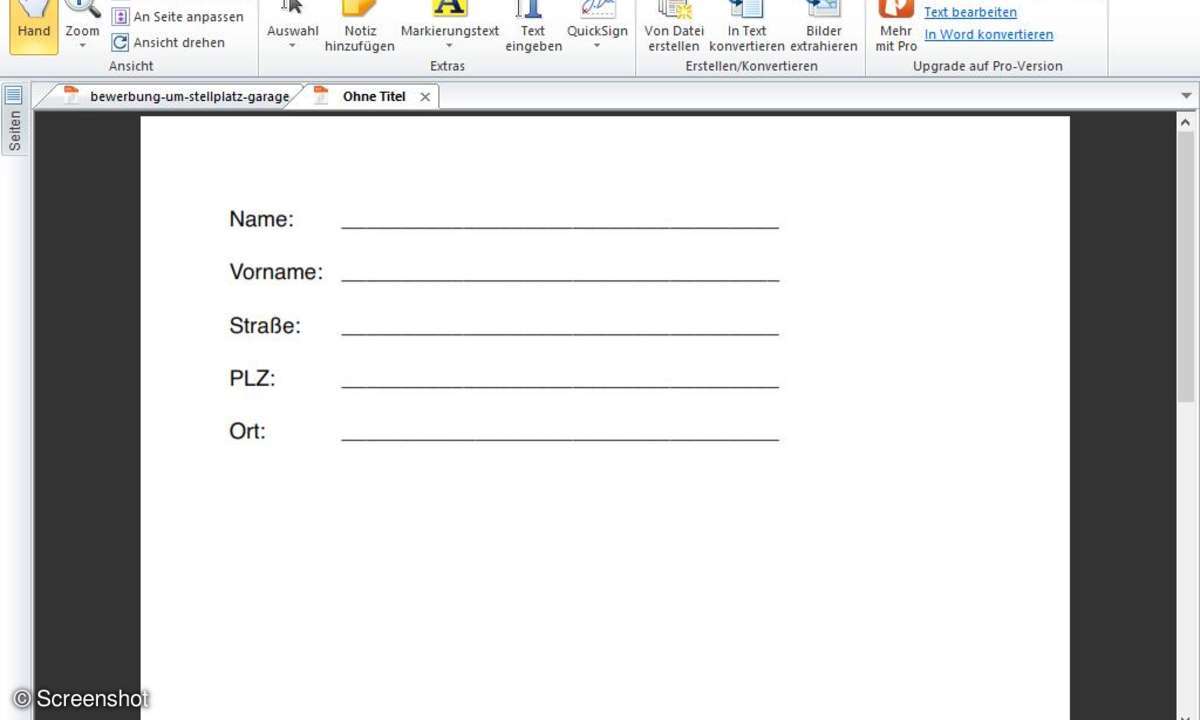Click the Vorname: label in document
Image resolution: width=1200 pixels, height=720 pixels.
[276, 272]
